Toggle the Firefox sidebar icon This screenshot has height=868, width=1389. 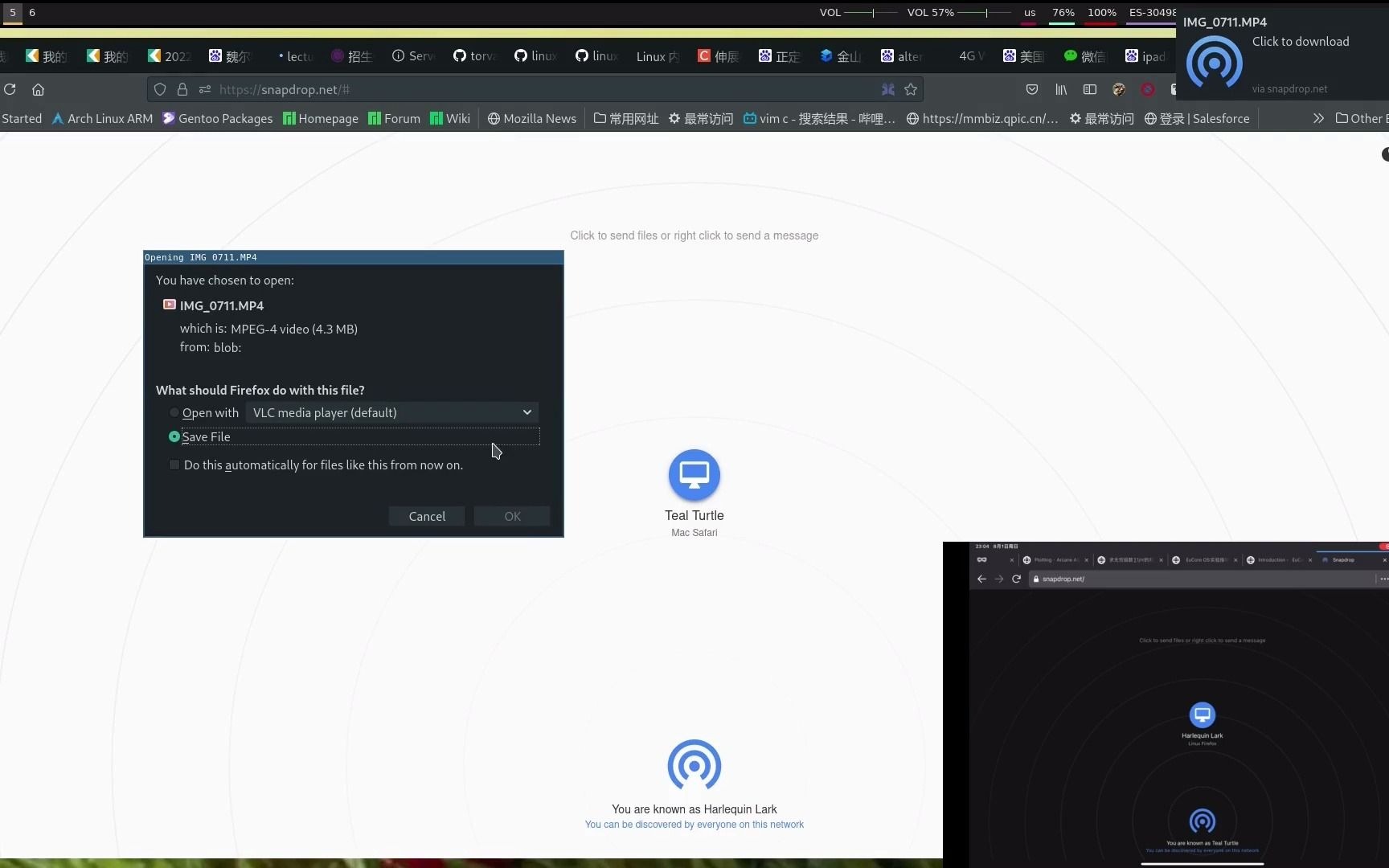[1090, 89]
